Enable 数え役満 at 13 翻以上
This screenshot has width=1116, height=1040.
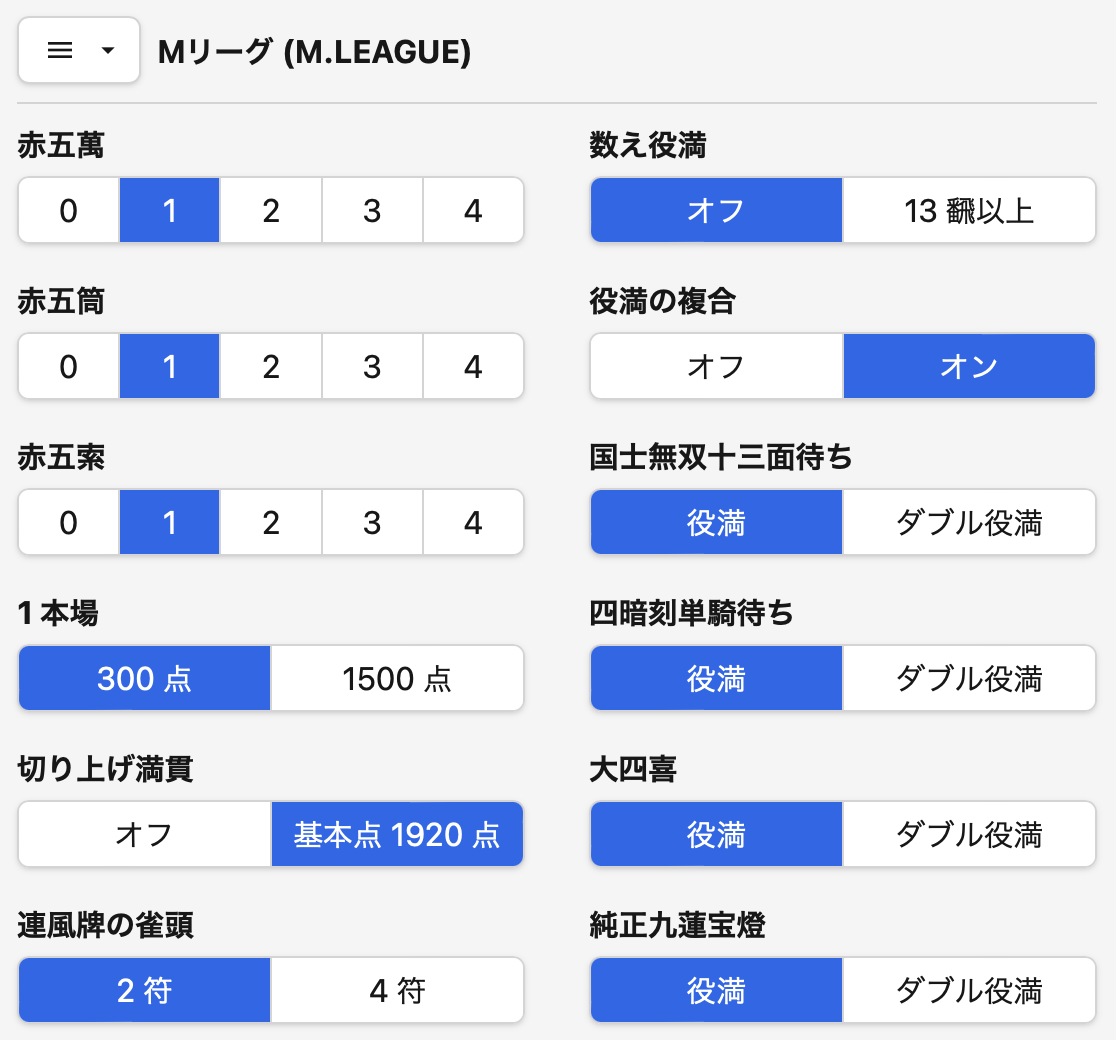pos(969,211)
